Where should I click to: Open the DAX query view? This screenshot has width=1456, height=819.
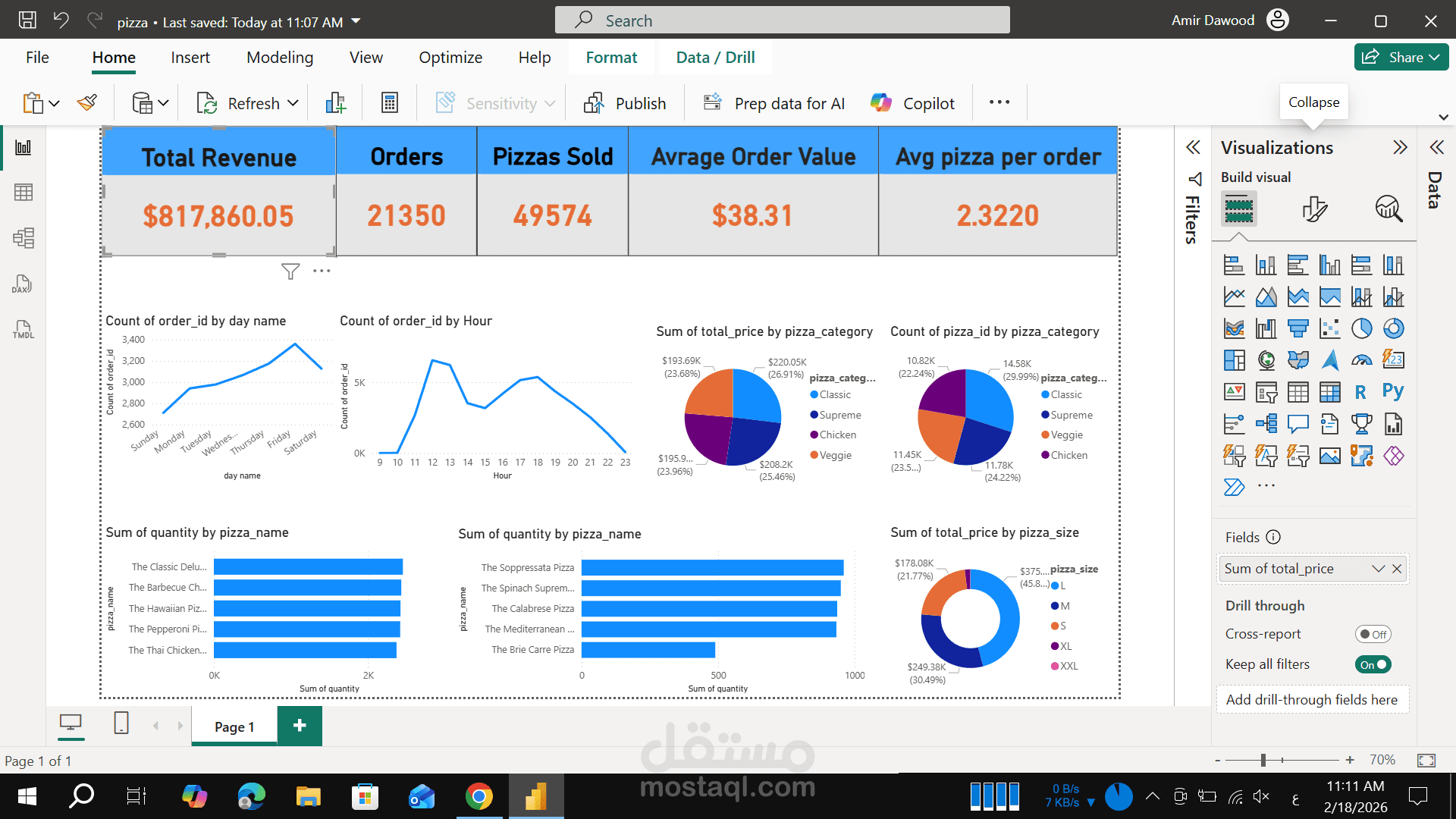click(23, 284)
